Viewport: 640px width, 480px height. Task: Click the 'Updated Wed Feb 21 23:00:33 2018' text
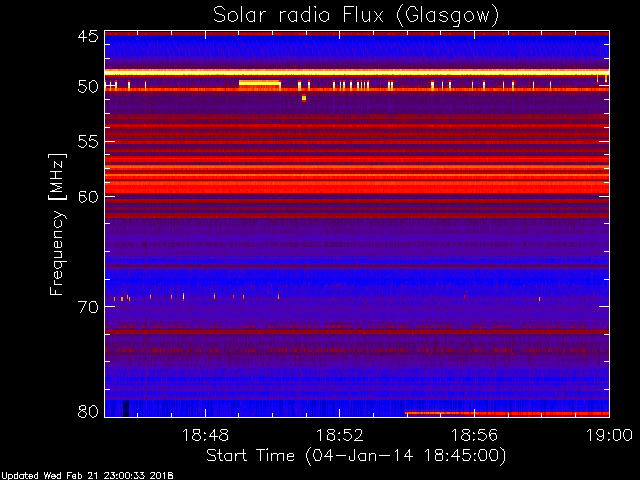coord(87,476)
